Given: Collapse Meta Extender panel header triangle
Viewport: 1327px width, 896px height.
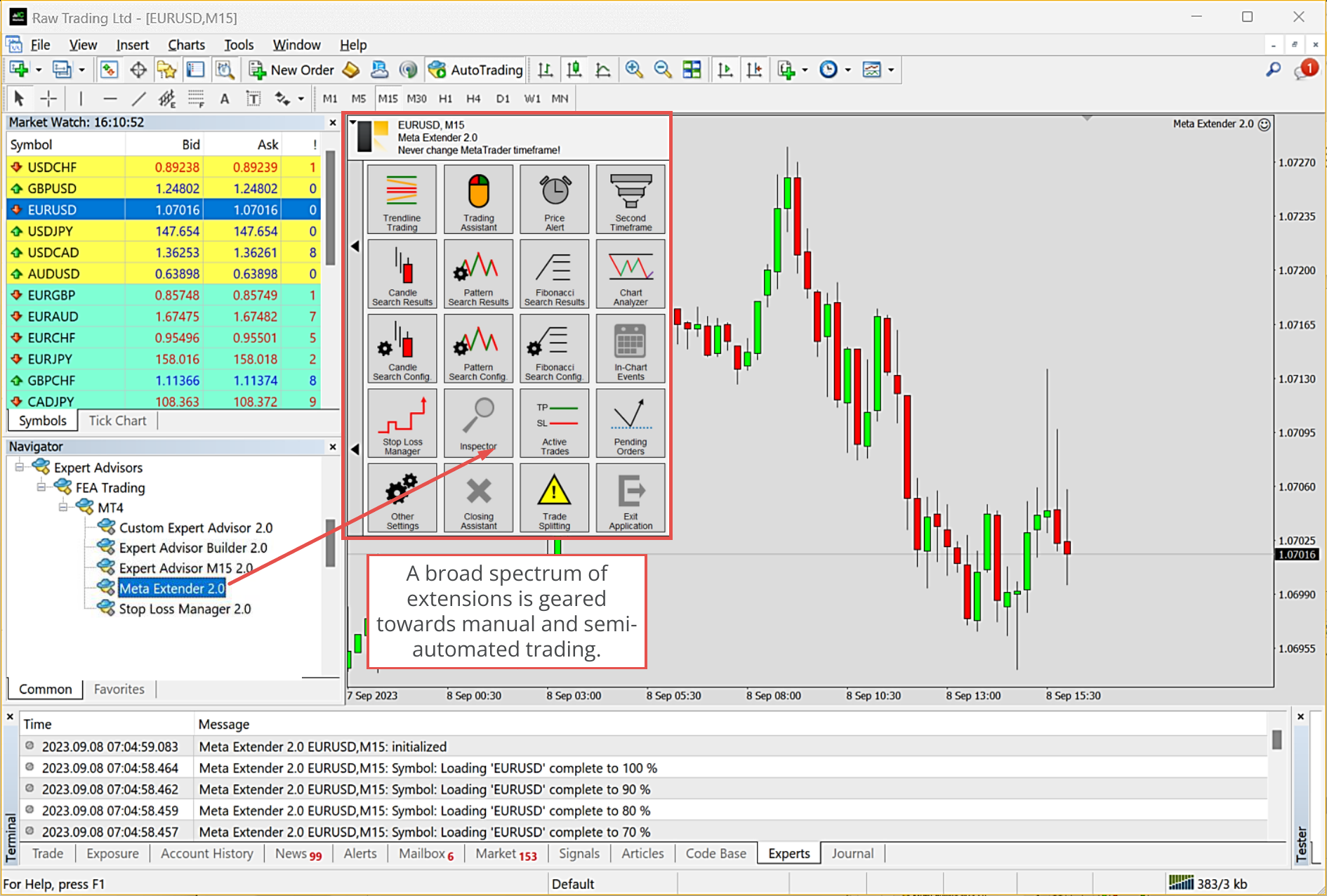Looking at the screenshot, I should click(x=353, y=123).
